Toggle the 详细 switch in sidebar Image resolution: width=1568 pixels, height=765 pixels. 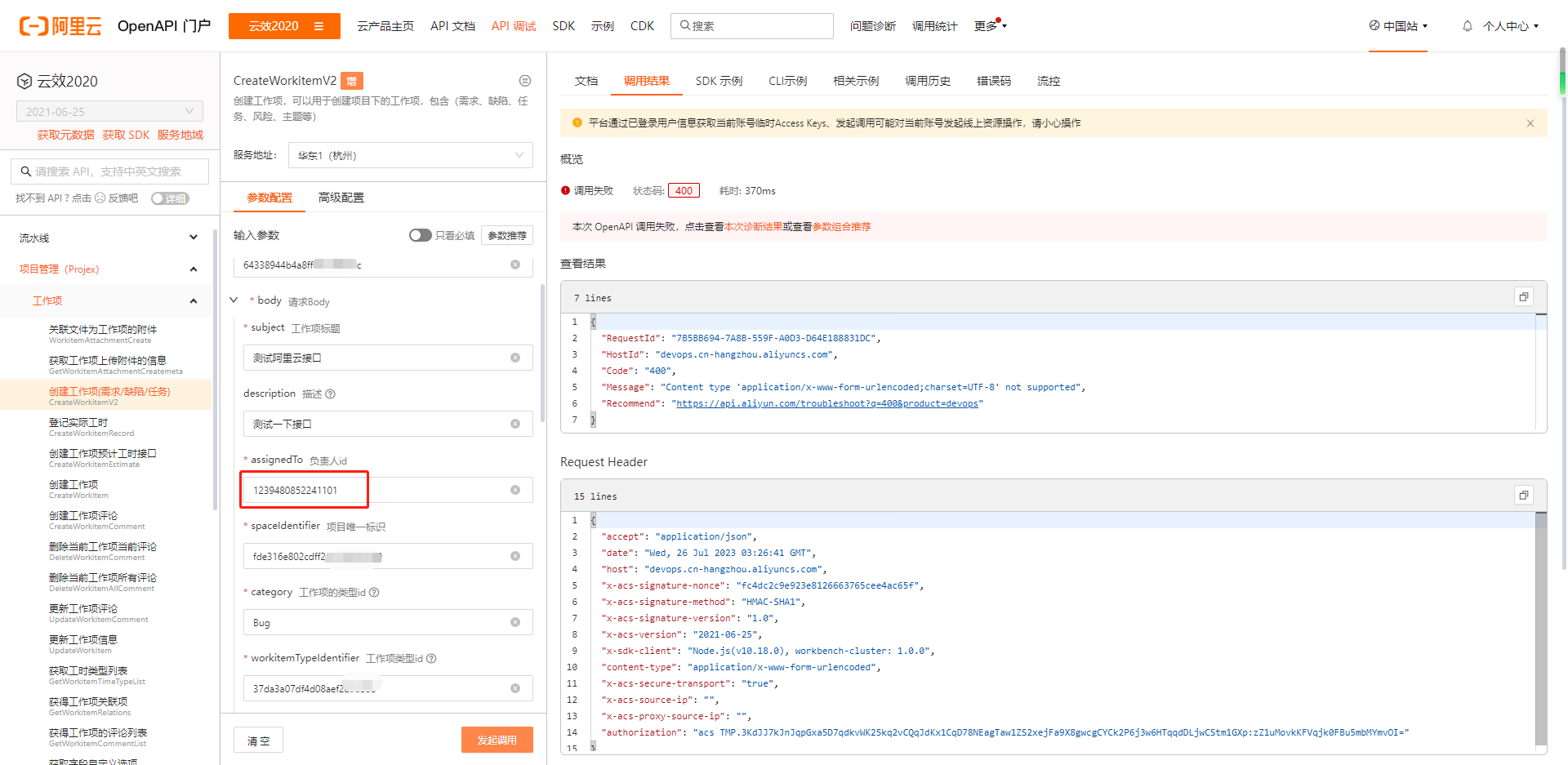pos(170,198)
